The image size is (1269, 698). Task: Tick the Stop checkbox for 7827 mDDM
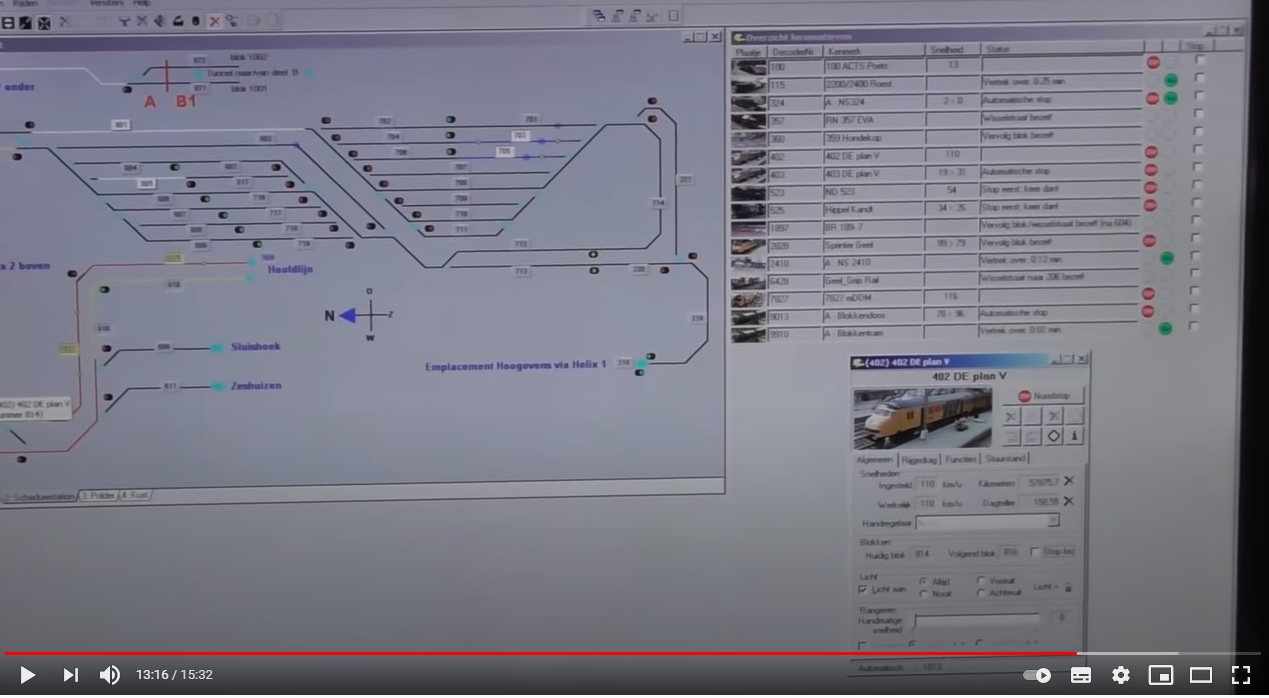coord(1195,291)
